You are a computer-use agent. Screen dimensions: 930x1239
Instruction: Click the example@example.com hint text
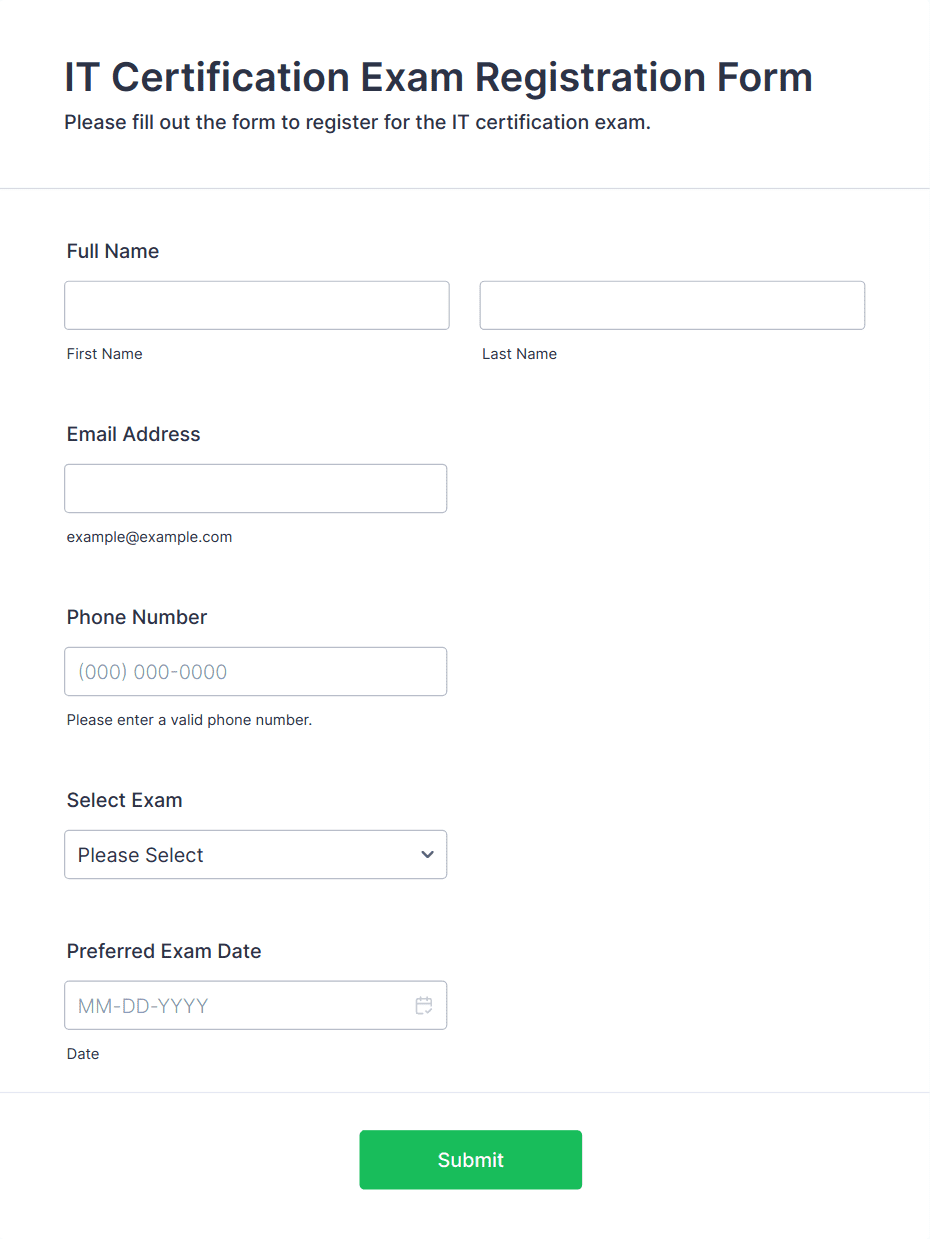pos(150,537)
